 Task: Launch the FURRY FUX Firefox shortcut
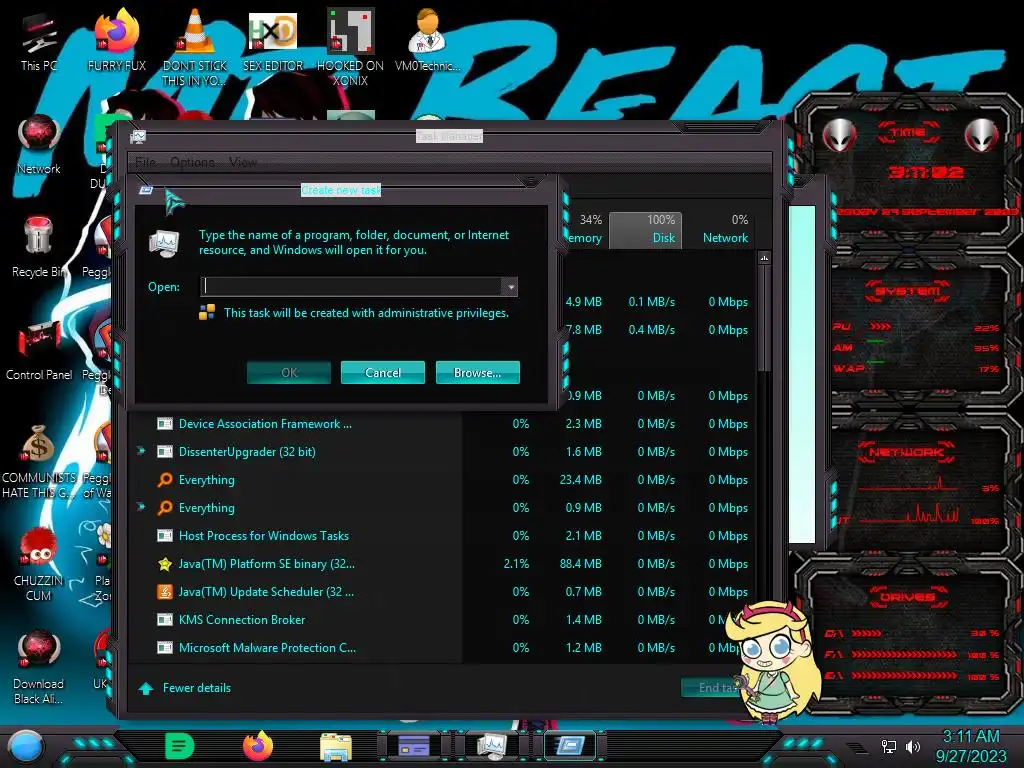coord(116,41)
